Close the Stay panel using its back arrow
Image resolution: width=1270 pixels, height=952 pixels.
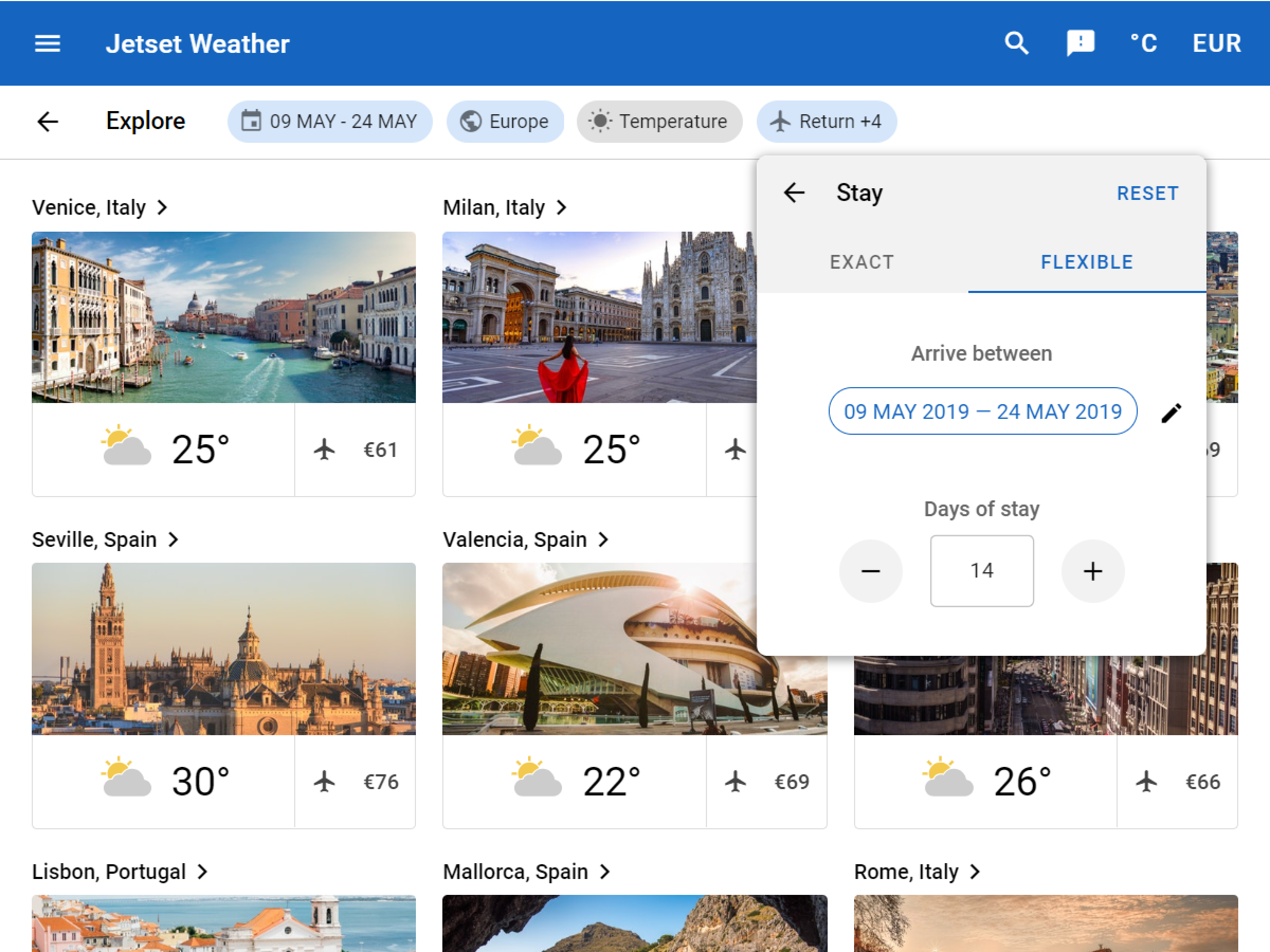click(795, 192)
